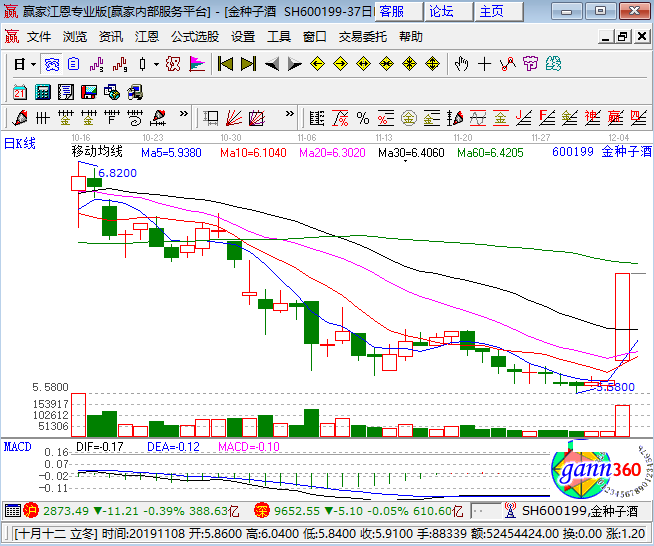
Task: Click the 日 period selector button
Action: (19, 64)
